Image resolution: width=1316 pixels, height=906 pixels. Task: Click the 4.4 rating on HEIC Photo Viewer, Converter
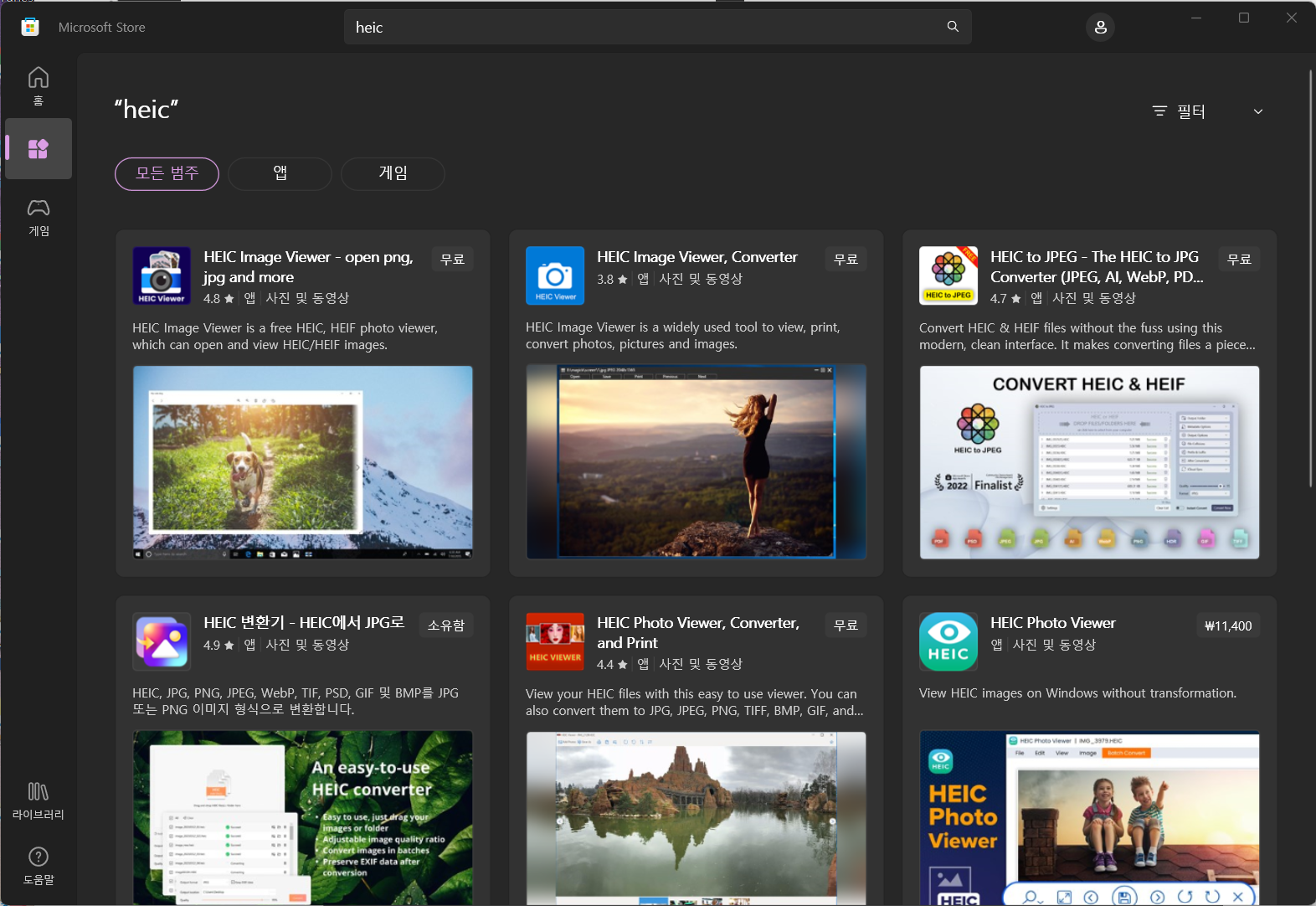[x=612, y=665]
